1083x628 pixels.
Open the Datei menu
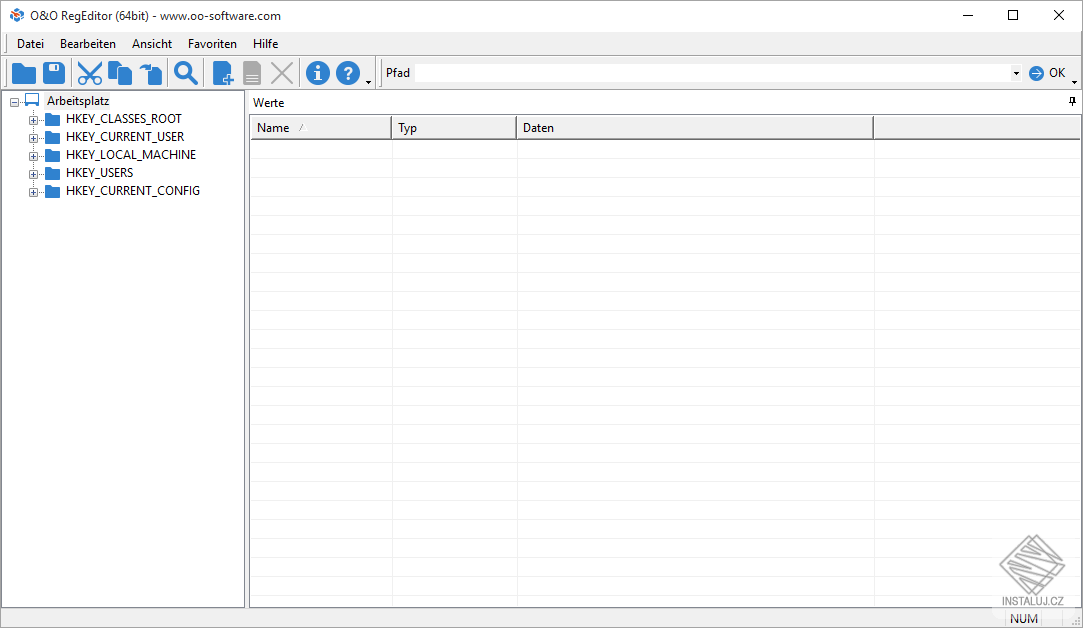coord(30,44)
